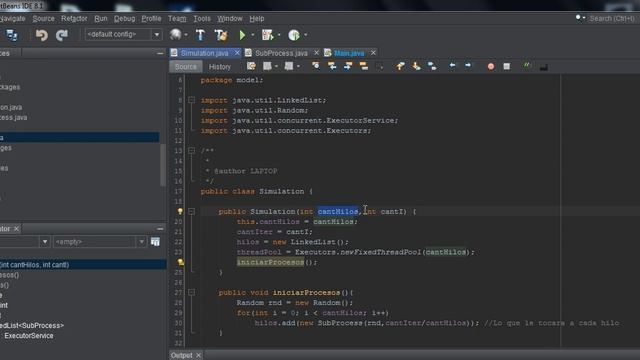Viewport: 640px width, 360px height.
Task: Select the History view button
Action: click(220, 67)
